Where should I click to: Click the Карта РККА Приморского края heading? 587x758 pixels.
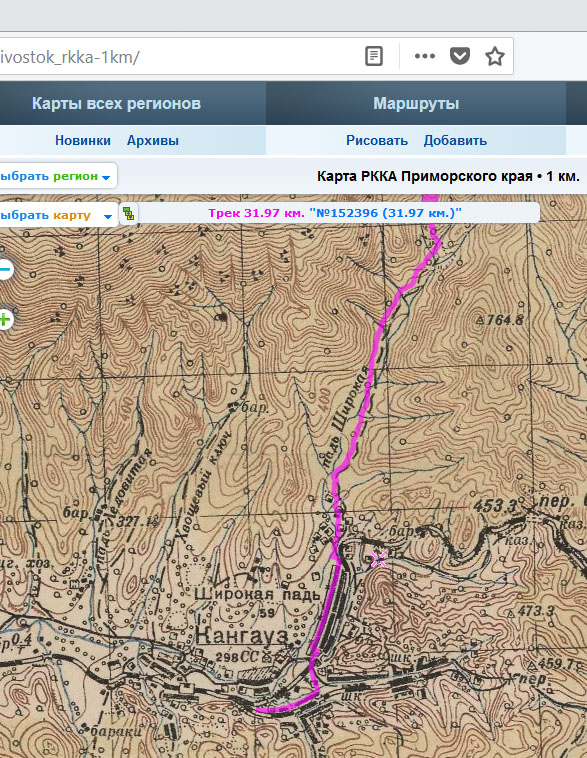tap(448, 176)
